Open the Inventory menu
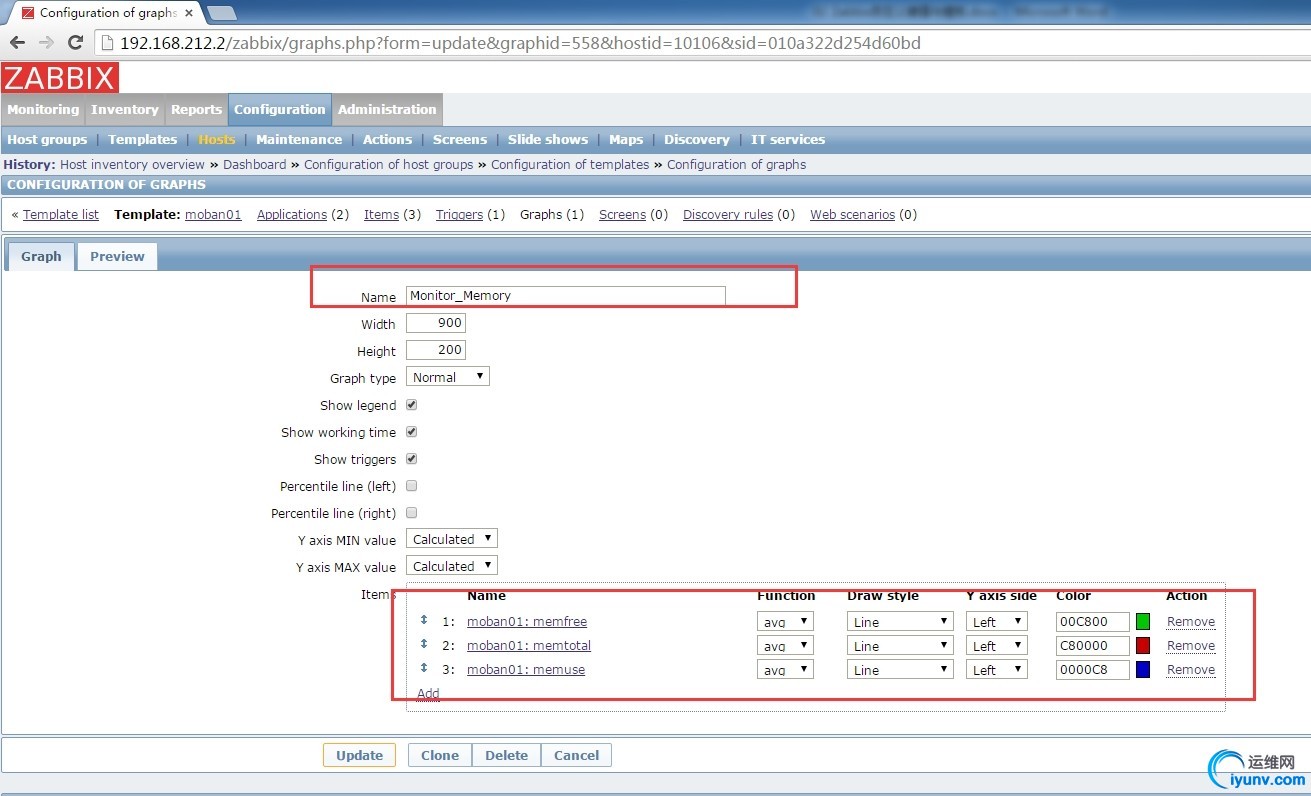 point(125,110)
